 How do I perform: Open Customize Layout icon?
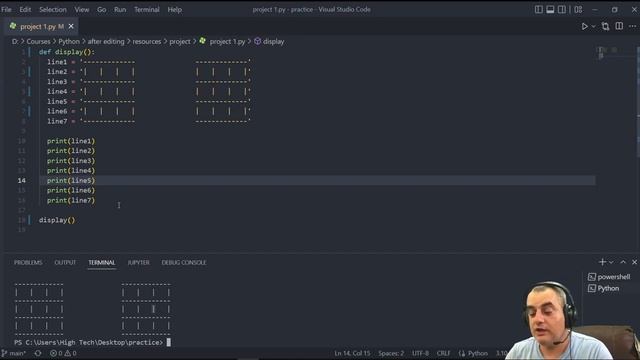pyautogui.click(x=578, y=9)
